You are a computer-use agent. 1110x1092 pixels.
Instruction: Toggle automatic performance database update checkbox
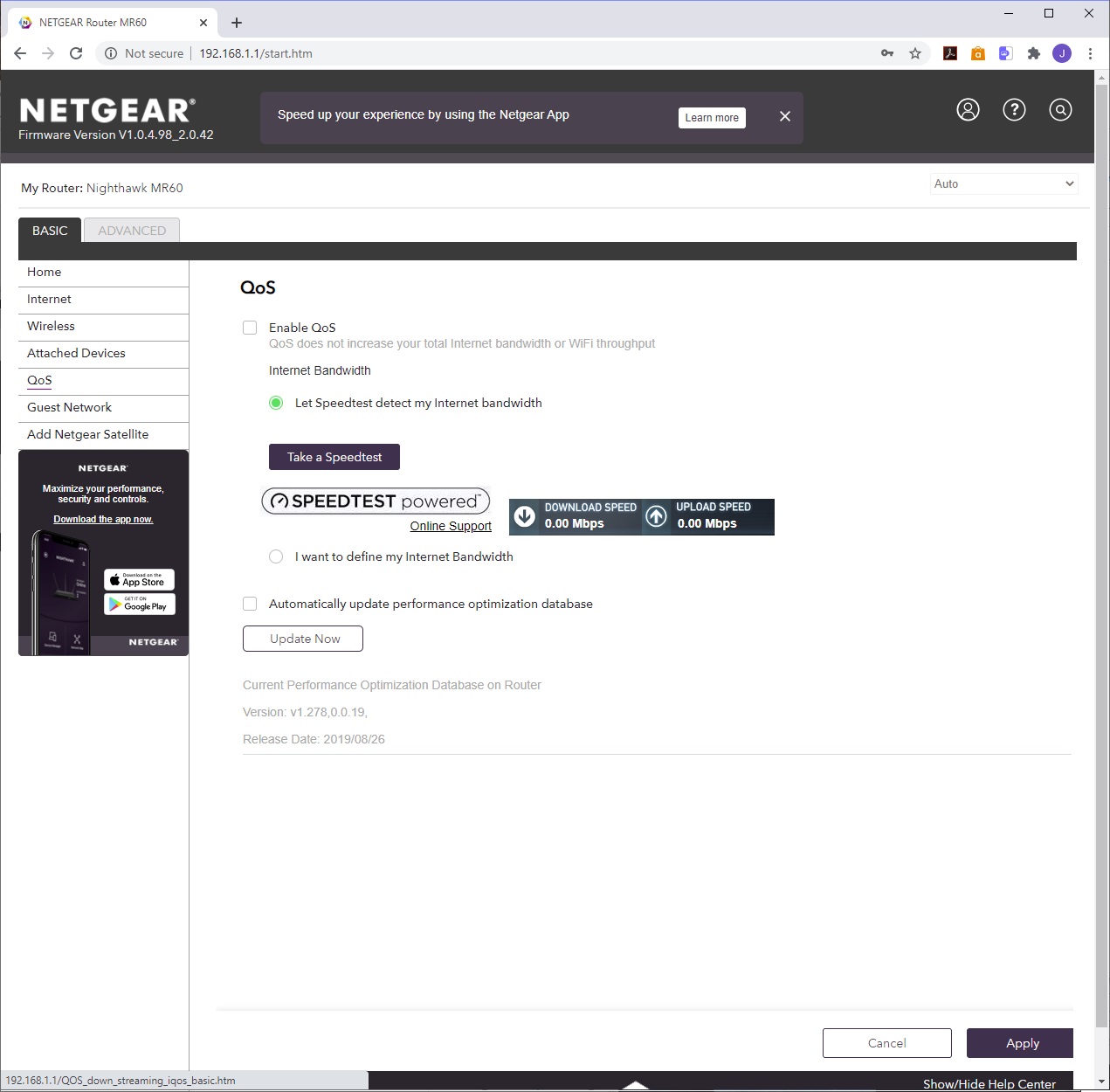click(250, 604)
